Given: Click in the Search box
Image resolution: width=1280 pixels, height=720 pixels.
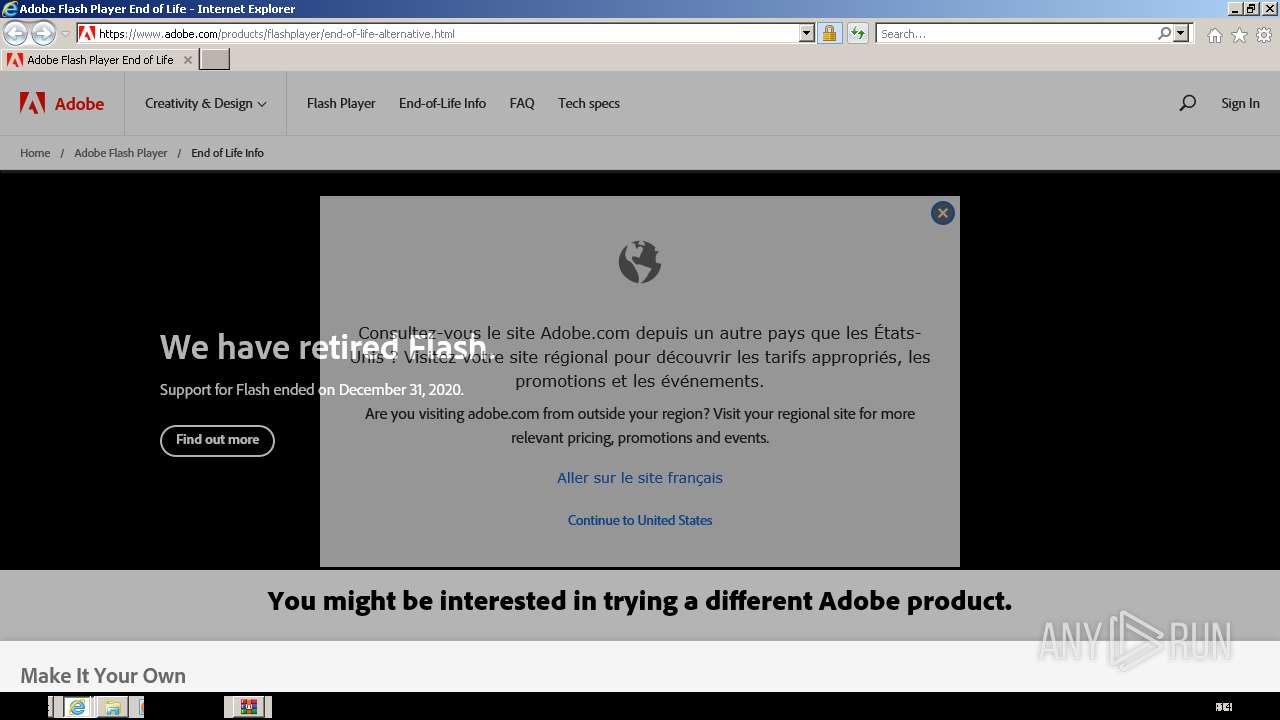Looking at the screenshot, I should click(x=1015, y=33).
